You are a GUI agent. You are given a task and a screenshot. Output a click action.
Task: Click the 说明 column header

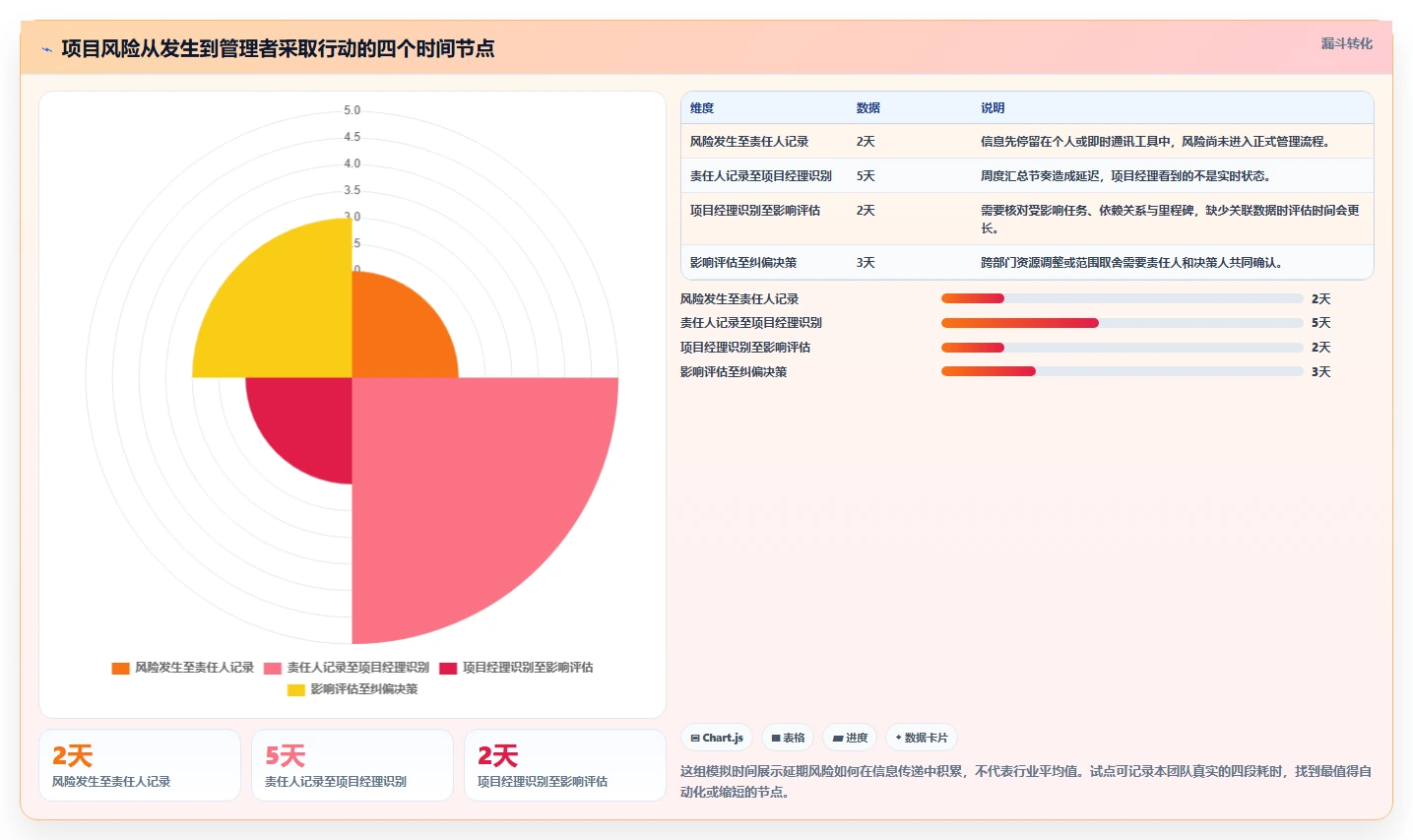[993, 108]
